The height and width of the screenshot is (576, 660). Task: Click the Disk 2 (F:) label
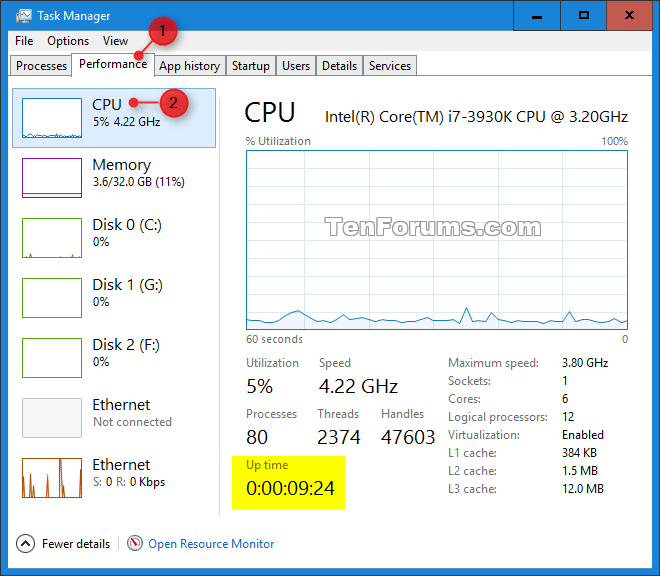coord(126,345)
